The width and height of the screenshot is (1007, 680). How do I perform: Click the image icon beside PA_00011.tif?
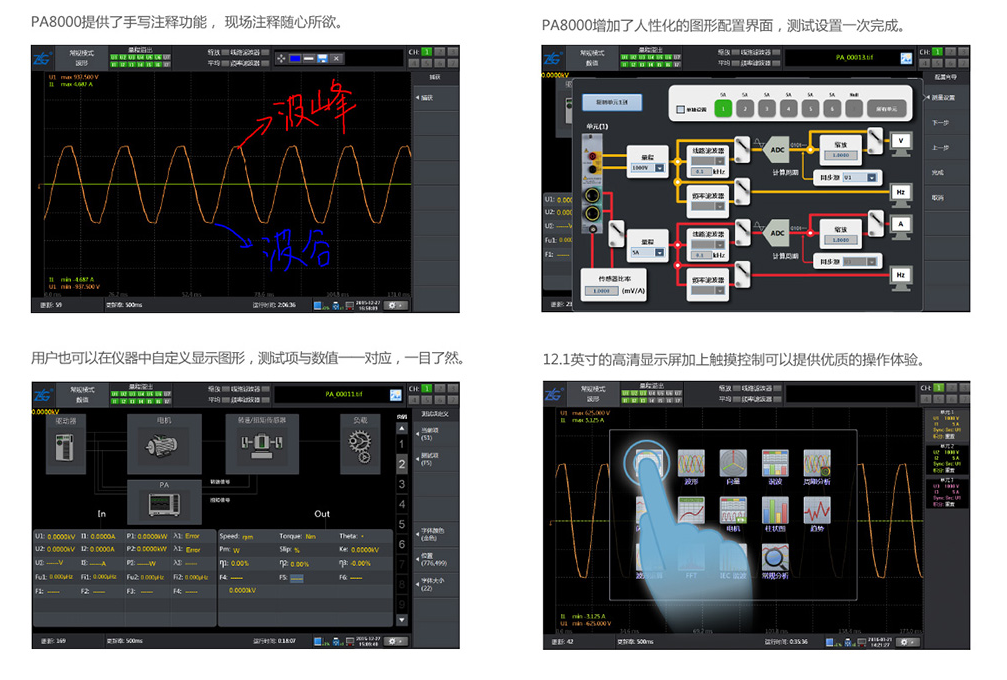point(396,394)
